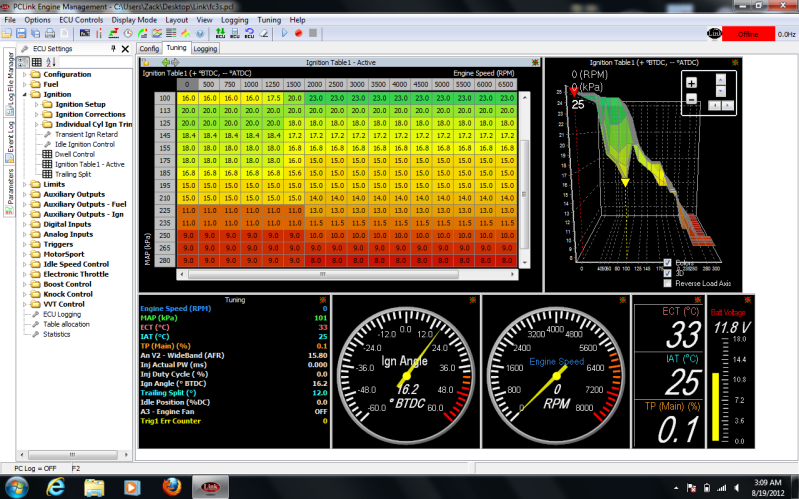Rotate 3D graph with up arrow button
Viewport: 799px width, 499px height.
point(721,80)
